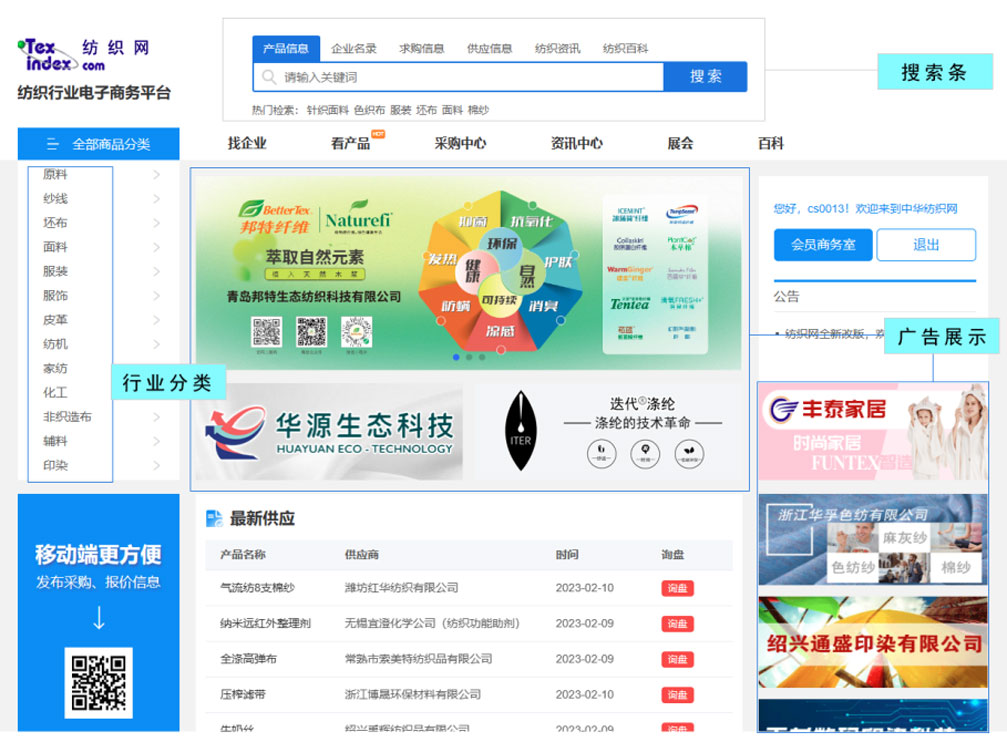
Task: Click the 退出 logout button
Action: [925, 245]
